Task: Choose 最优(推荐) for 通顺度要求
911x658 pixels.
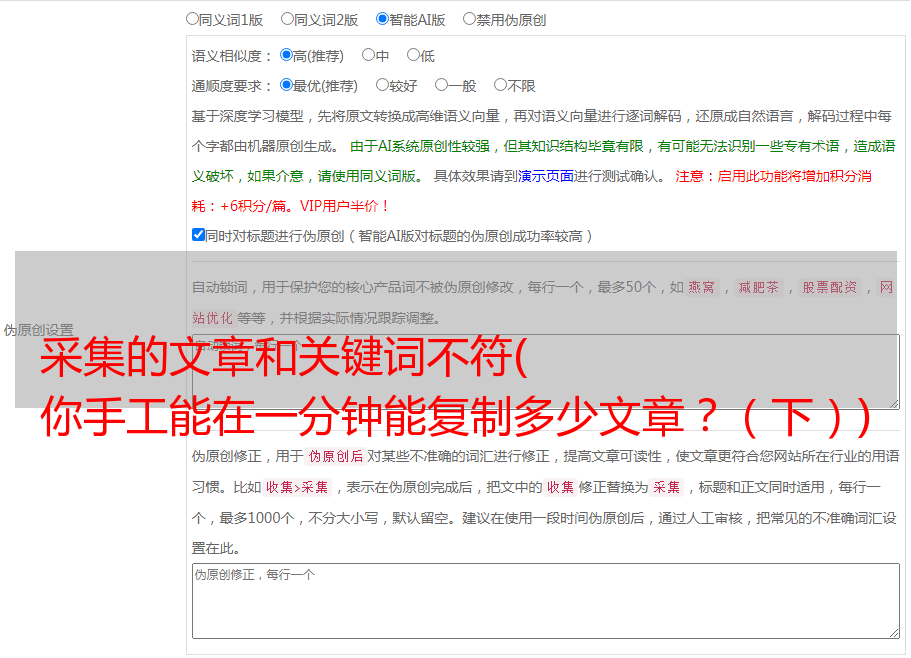Action: [286, 85]
